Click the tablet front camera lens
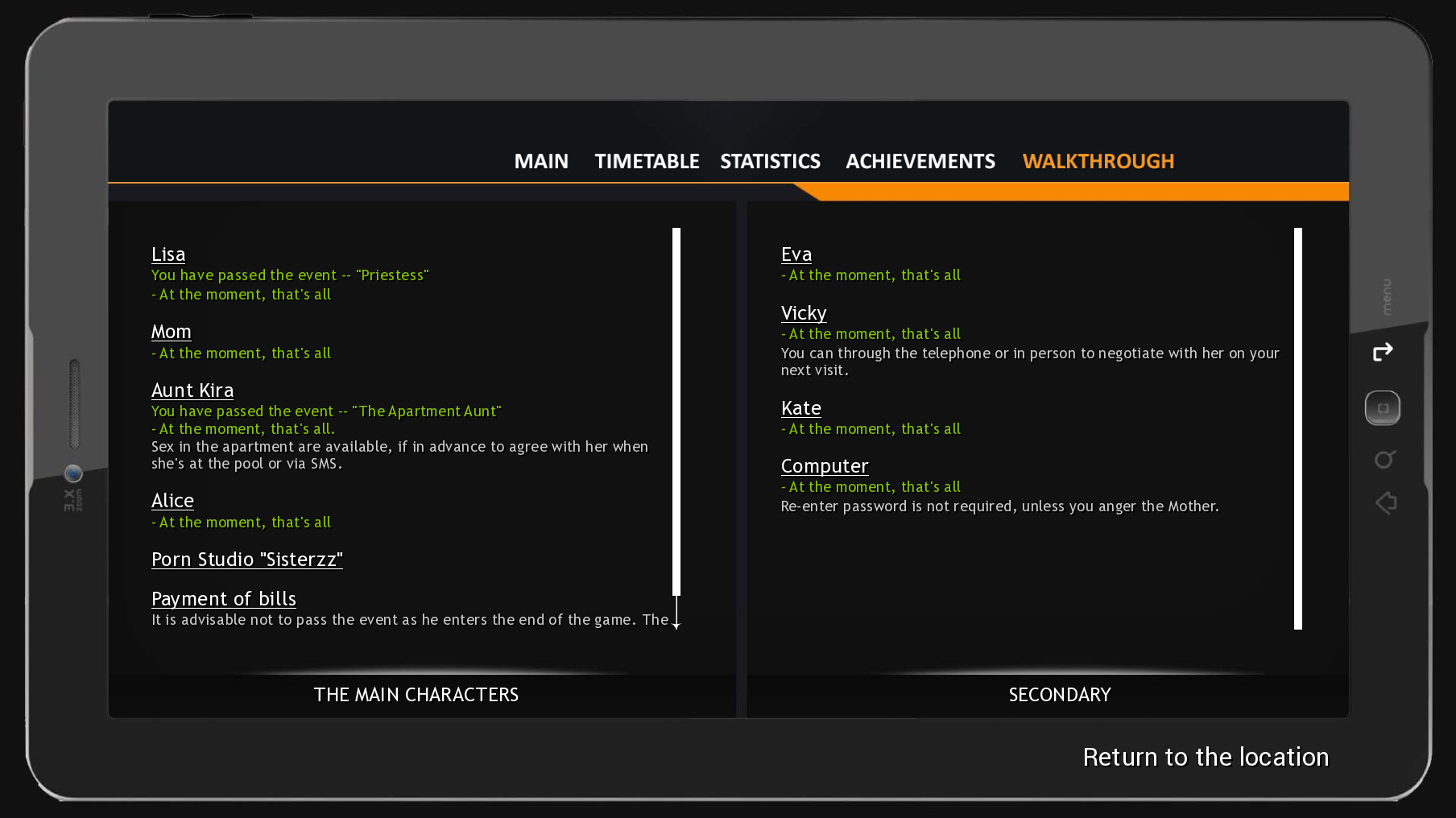 pyautogui.click(x=73, y=473)
